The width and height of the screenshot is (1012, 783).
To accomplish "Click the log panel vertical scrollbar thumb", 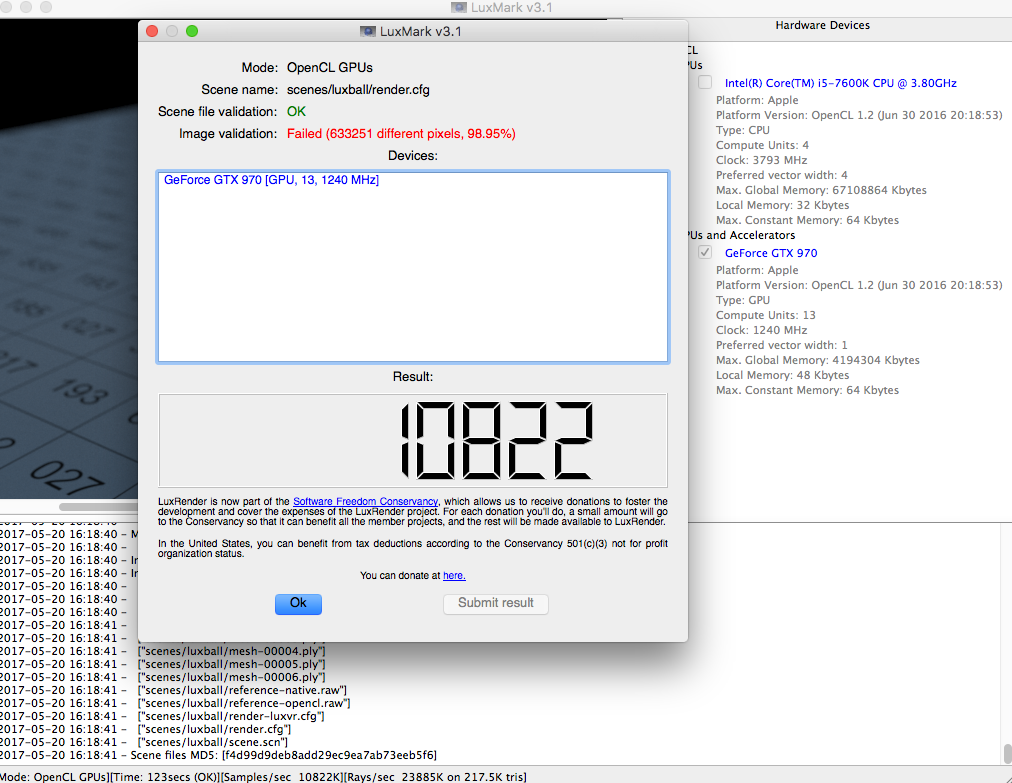I will [1007, 753].
